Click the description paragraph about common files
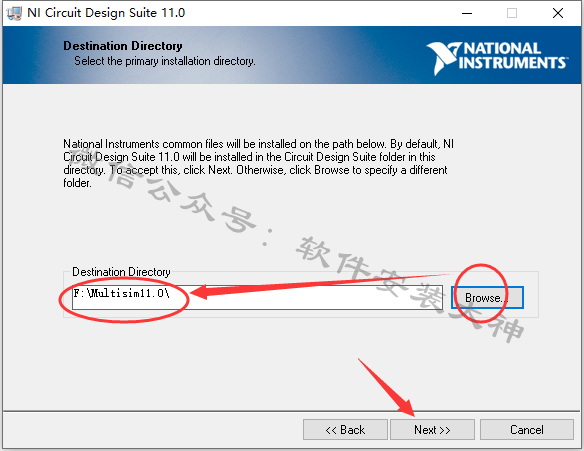584x451 pixels. pyautogui.click(x=258, y=163)
